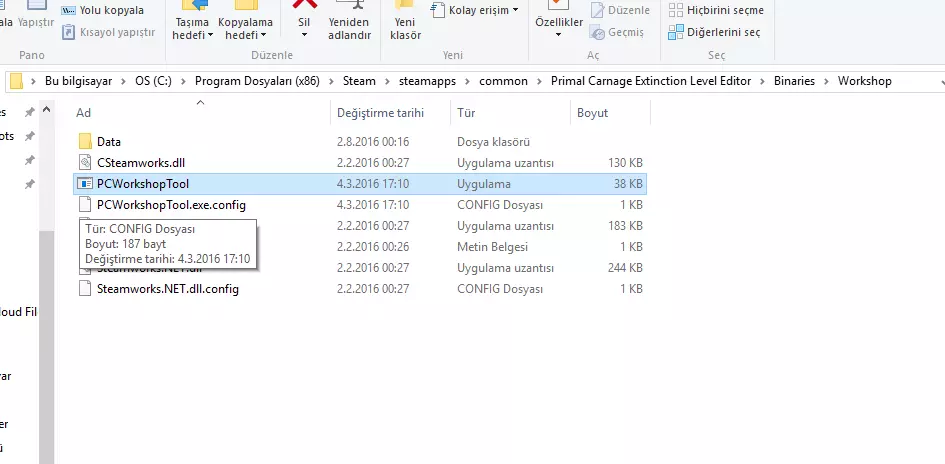Select PCWorkshopTool.exe.config file icon
Viewport: 945px width, 464px height.
(x=85, y=205)
